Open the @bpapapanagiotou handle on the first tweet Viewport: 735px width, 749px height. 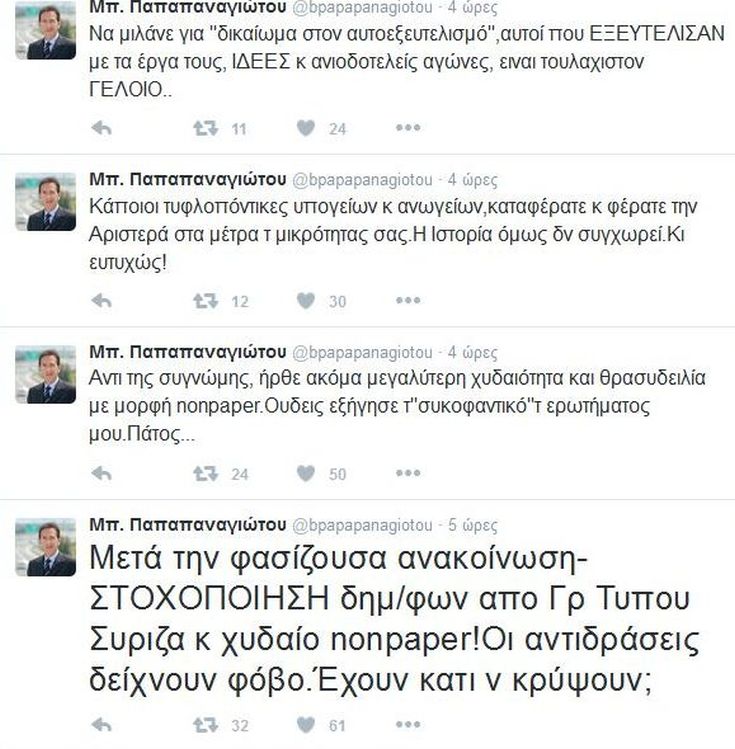click(x=362, y=7)
